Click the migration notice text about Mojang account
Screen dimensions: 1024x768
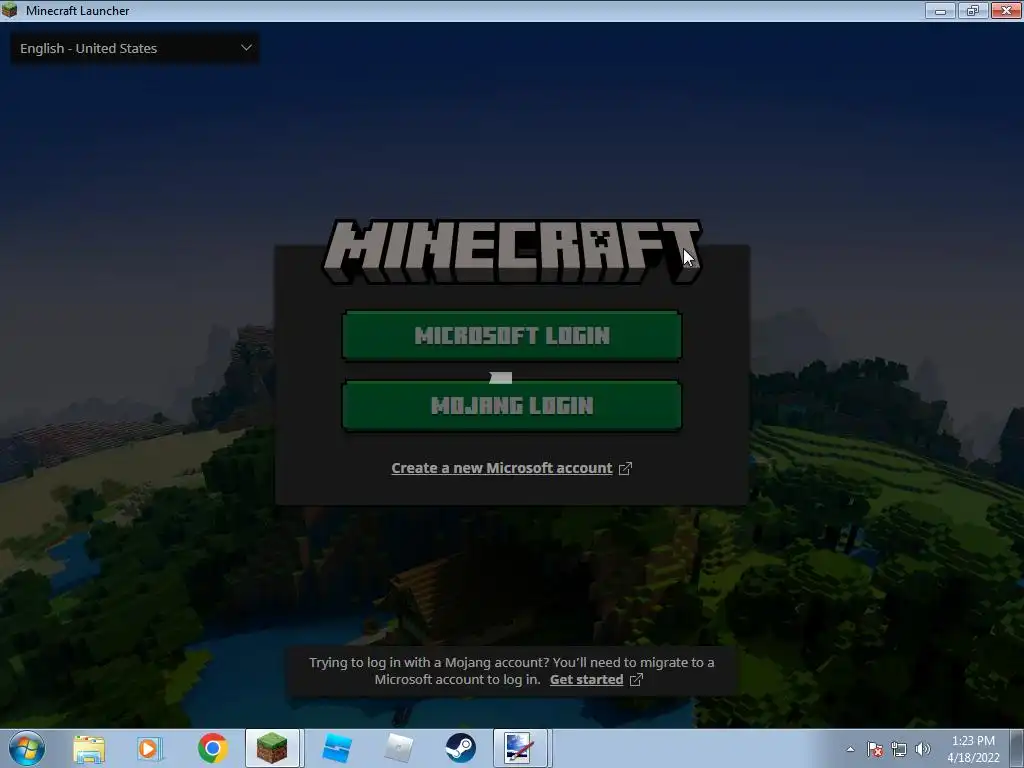click(511, 671)
